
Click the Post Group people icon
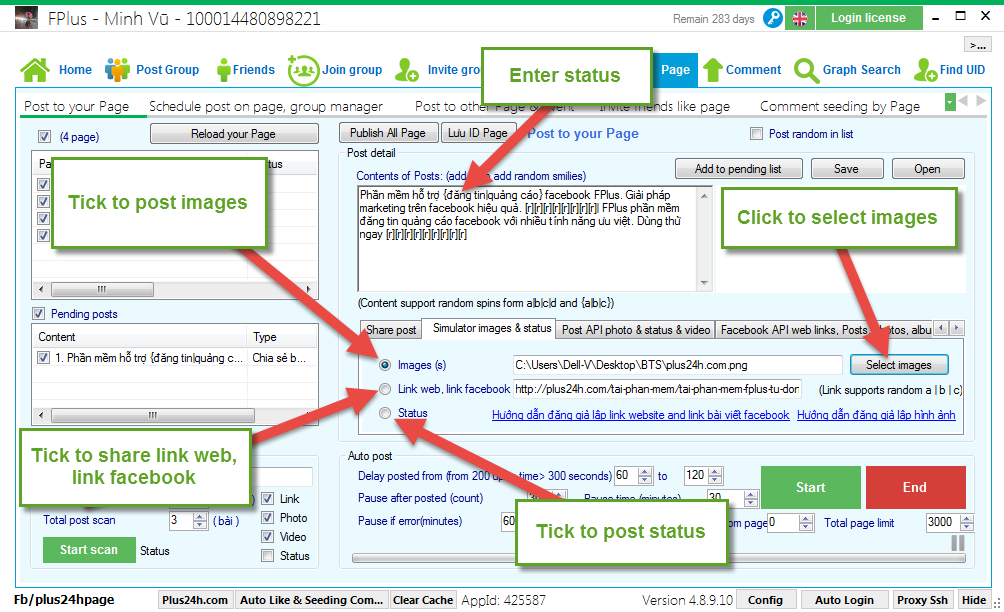tap(117, 70)
